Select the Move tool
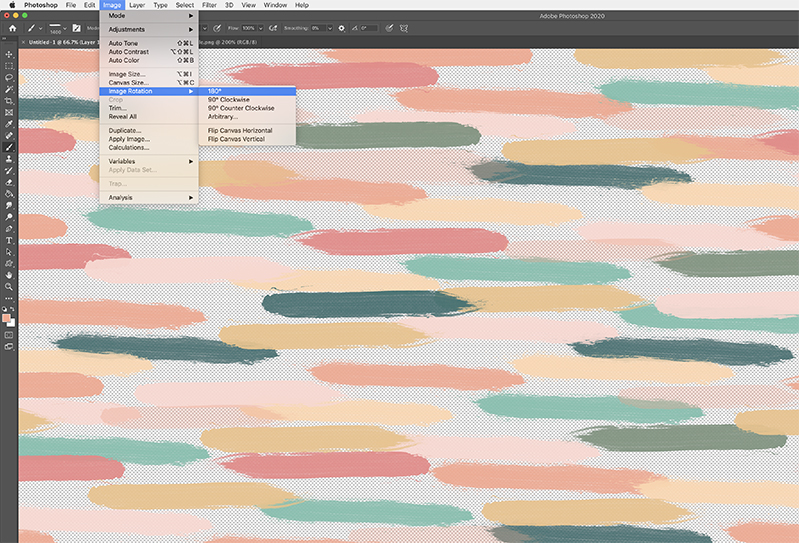This screenshot has height=543, width=799. coord(9,54)
